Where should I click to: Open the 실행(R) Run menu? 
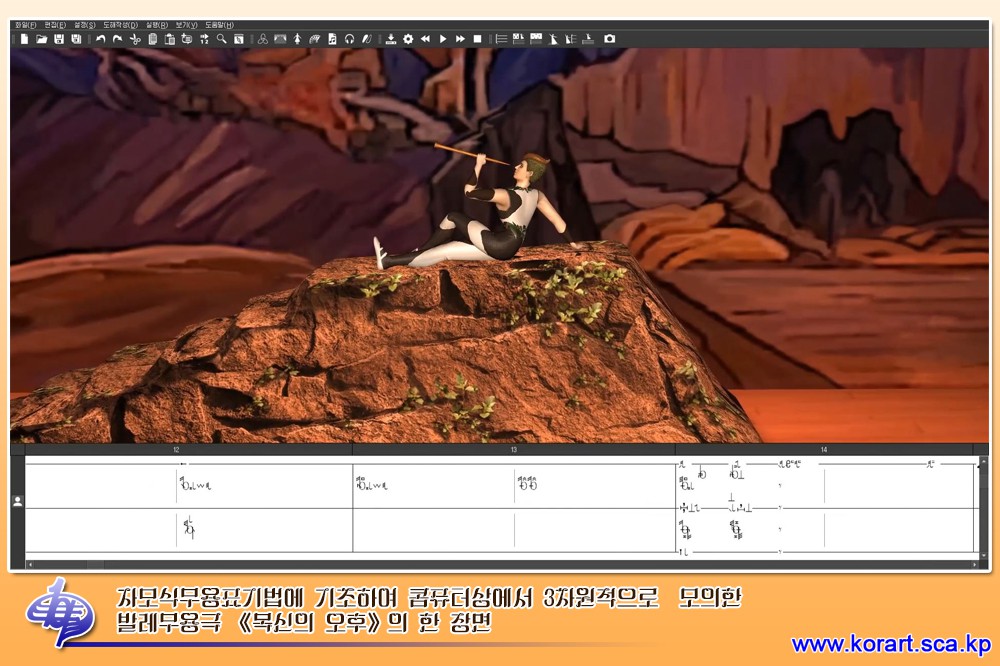point(156,25)
